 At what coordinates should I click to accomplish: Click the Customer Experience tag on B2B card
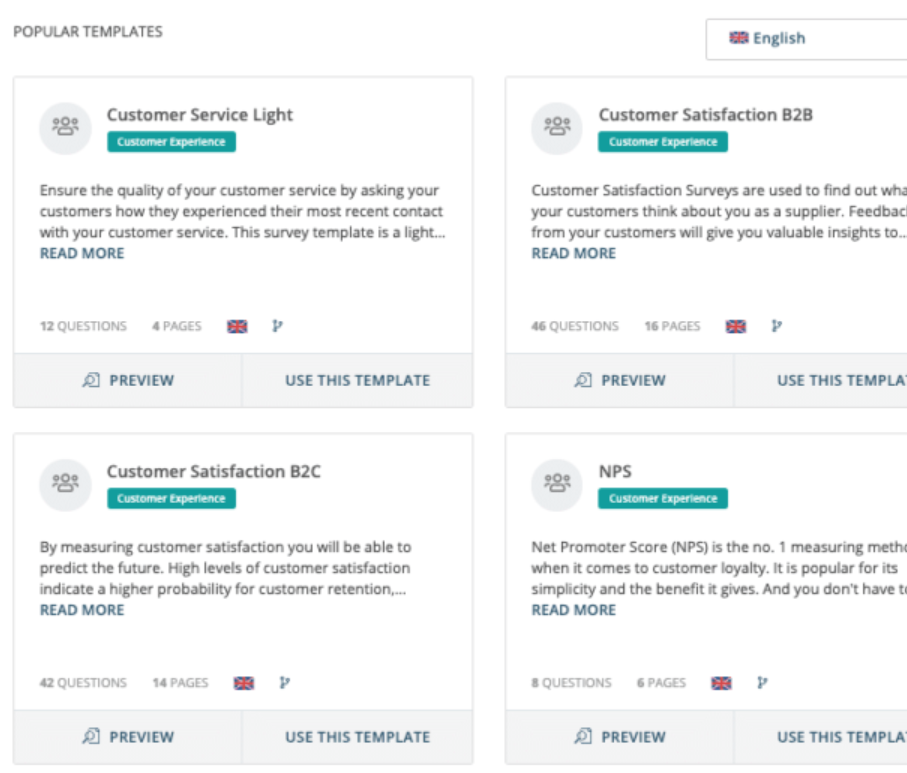[662, 141]
